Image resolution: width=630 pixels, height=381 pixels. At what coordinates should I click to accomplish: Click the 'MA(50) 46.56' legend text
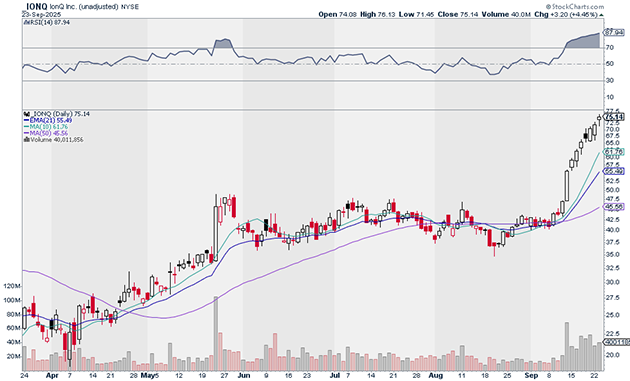click(49, 133)
